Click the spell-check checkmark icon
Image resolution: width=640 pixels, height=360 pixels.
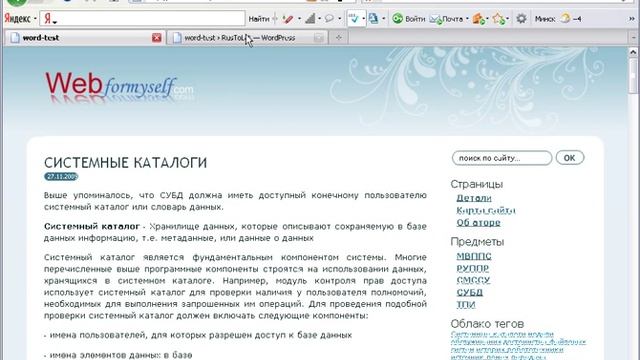point(353,18)
